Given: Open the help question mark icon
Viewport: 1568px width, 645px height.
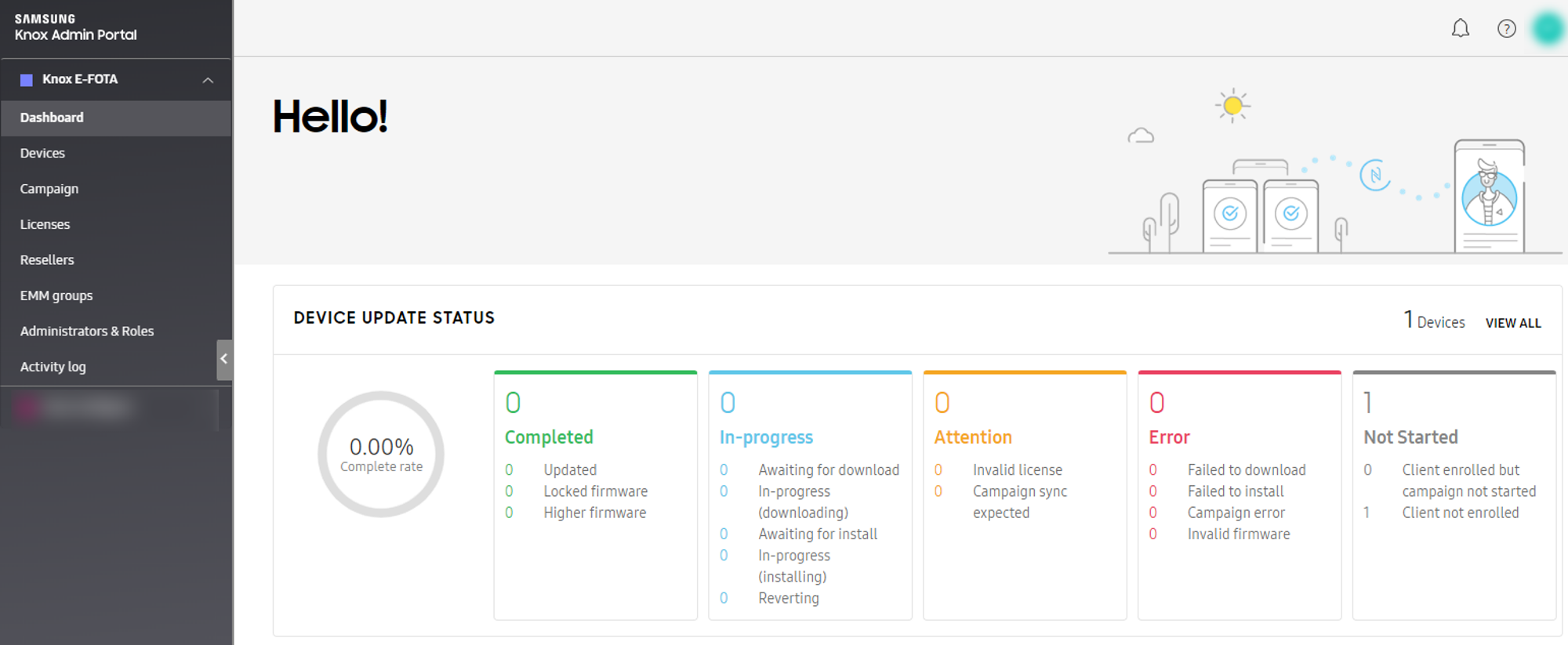Looking at the screenshot, I should (x=1506, y=29).
